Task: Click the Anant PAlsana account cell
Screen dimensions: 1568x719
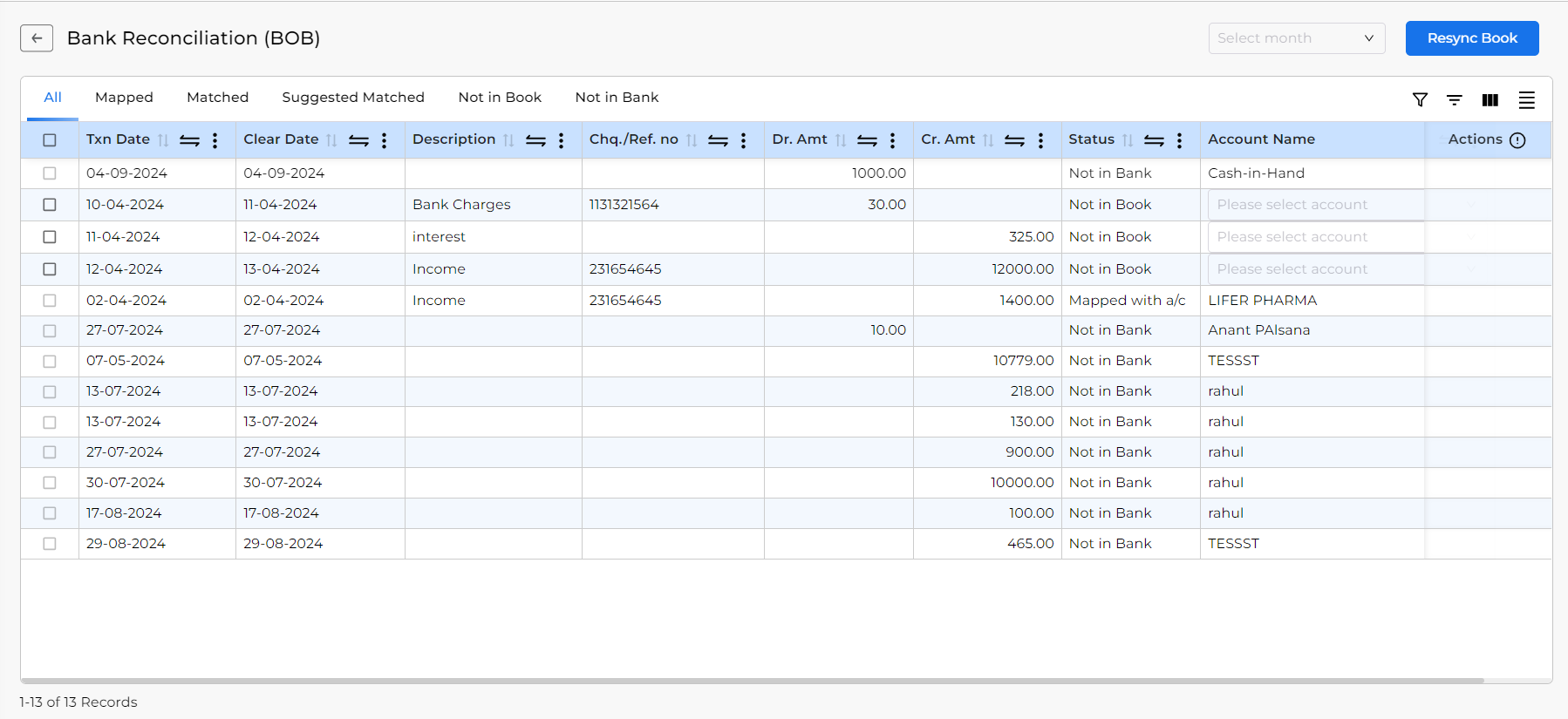Action: pyautogui.click(x=1312, y=331)
